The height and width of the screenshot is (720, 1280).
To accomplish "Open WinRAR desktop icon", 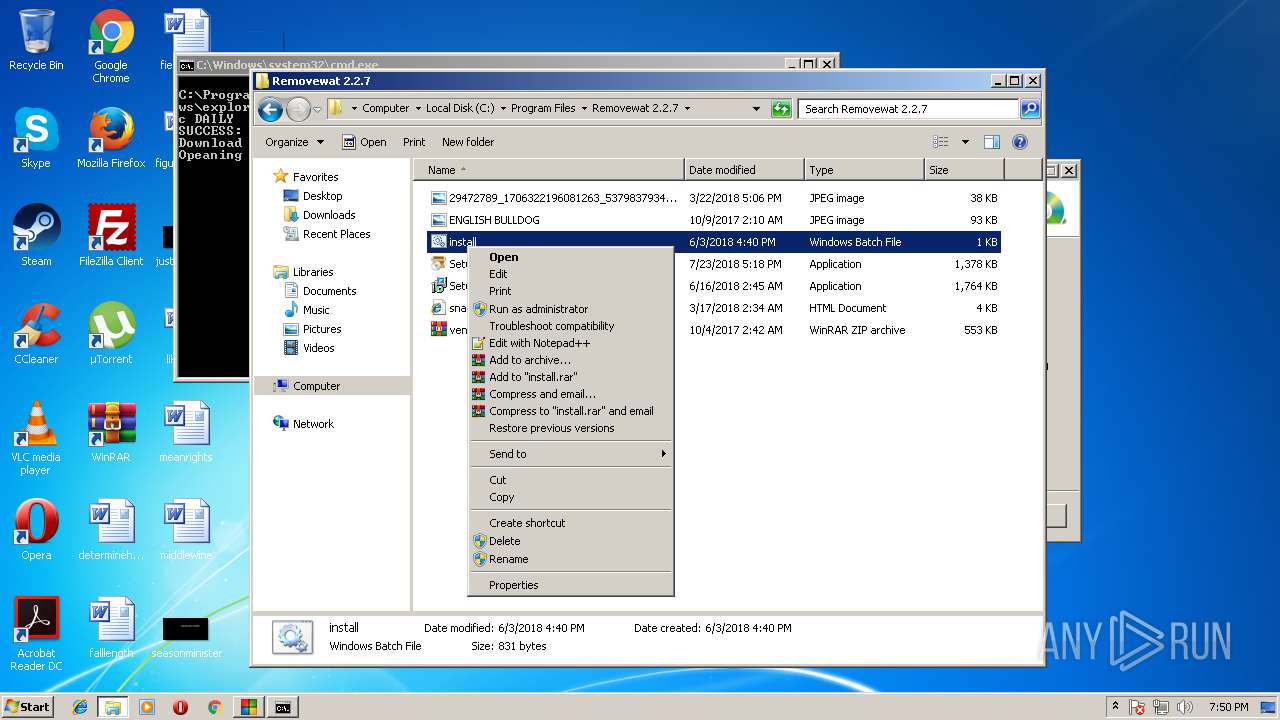I will click(x=111, y=432).
